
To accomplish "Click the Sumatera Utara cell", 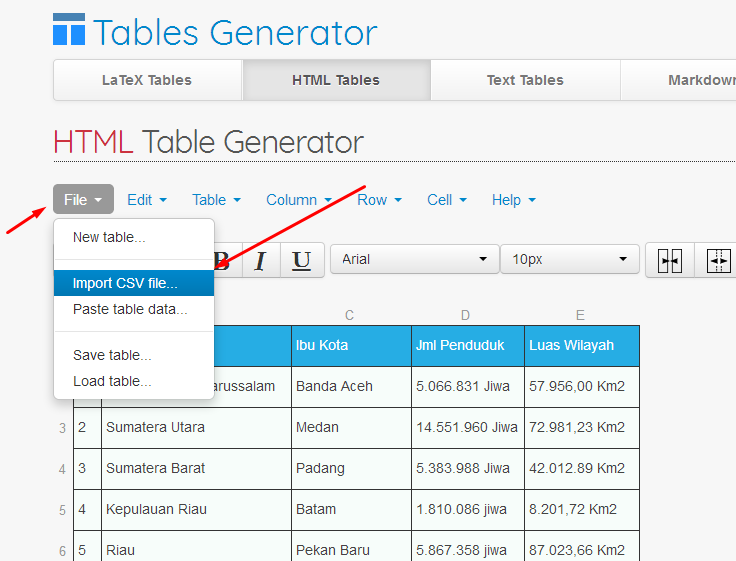I will (x=196, y=428).
